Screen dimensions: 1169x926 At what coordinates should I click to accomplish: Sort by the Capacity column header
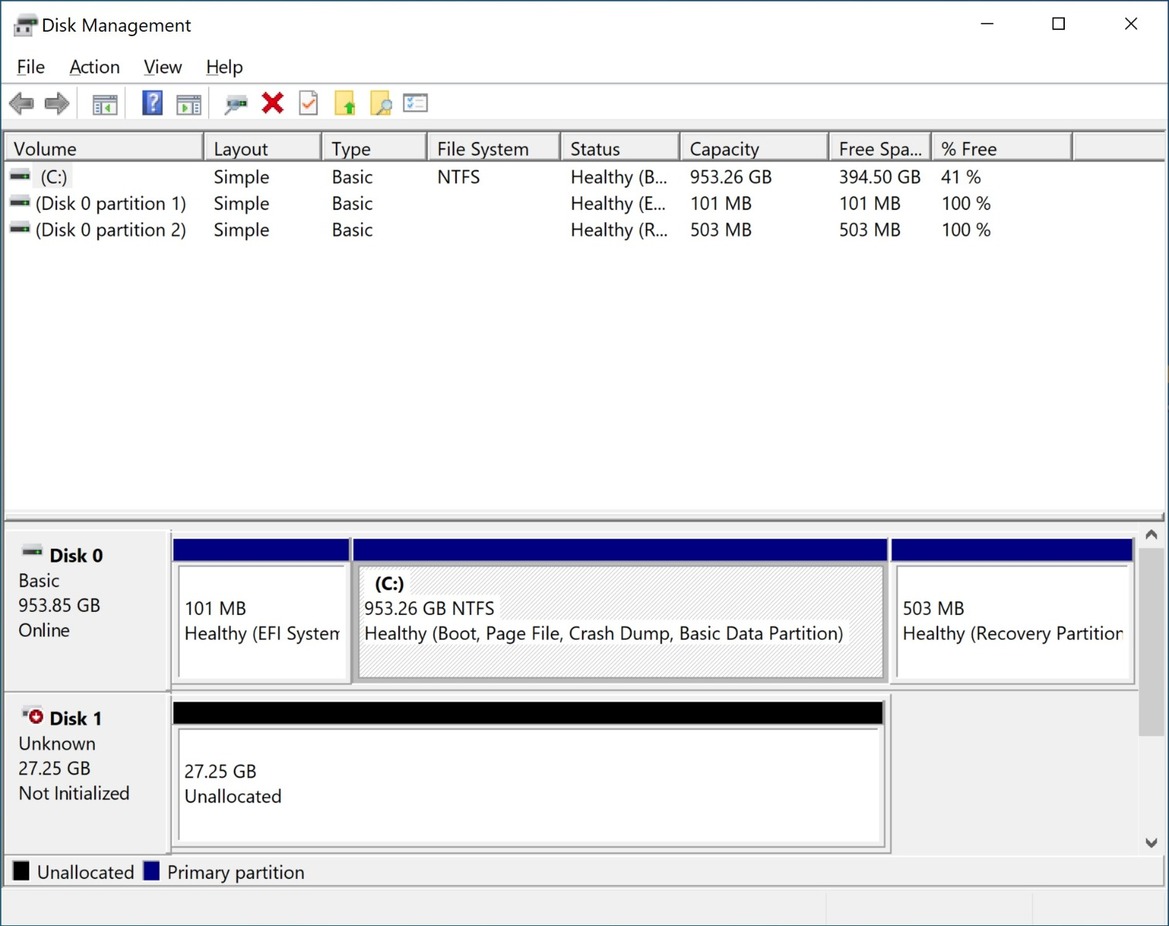(754, 148)
